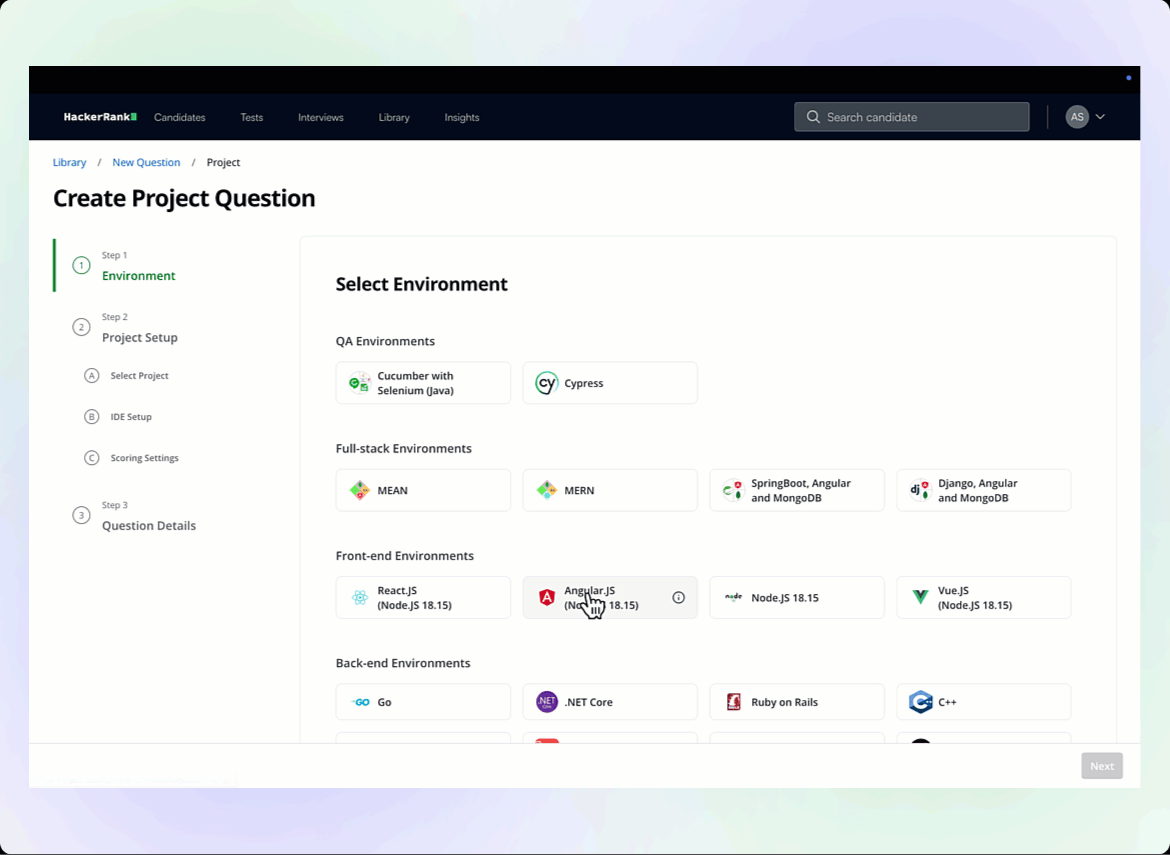Viewport: 1170px width, 855px height.
Task: Pick SpringBoot, Angular and MongoDB card
Action: (x=797, y=490)
